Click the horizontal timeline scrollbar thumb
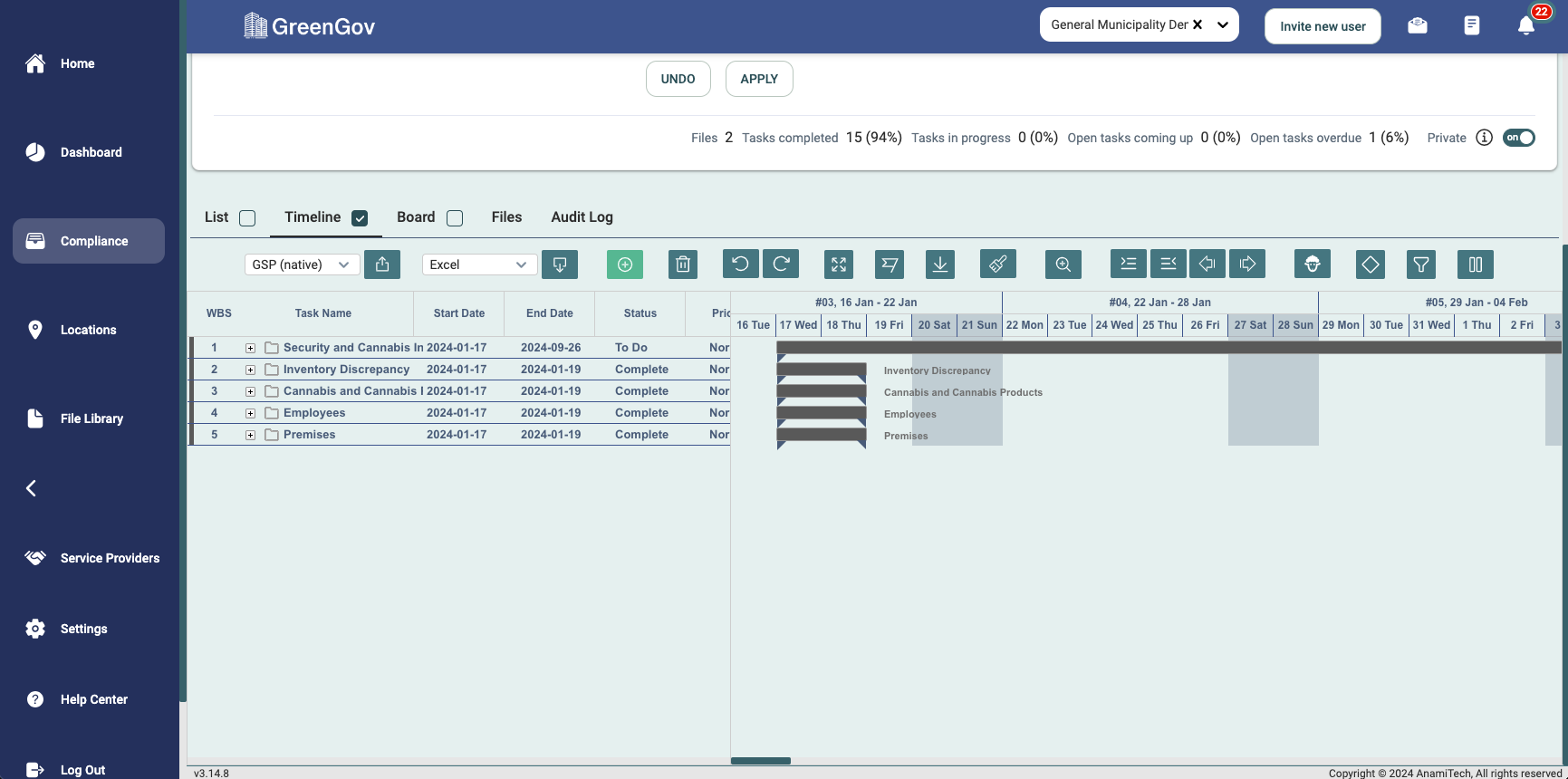 click(761, 761)
